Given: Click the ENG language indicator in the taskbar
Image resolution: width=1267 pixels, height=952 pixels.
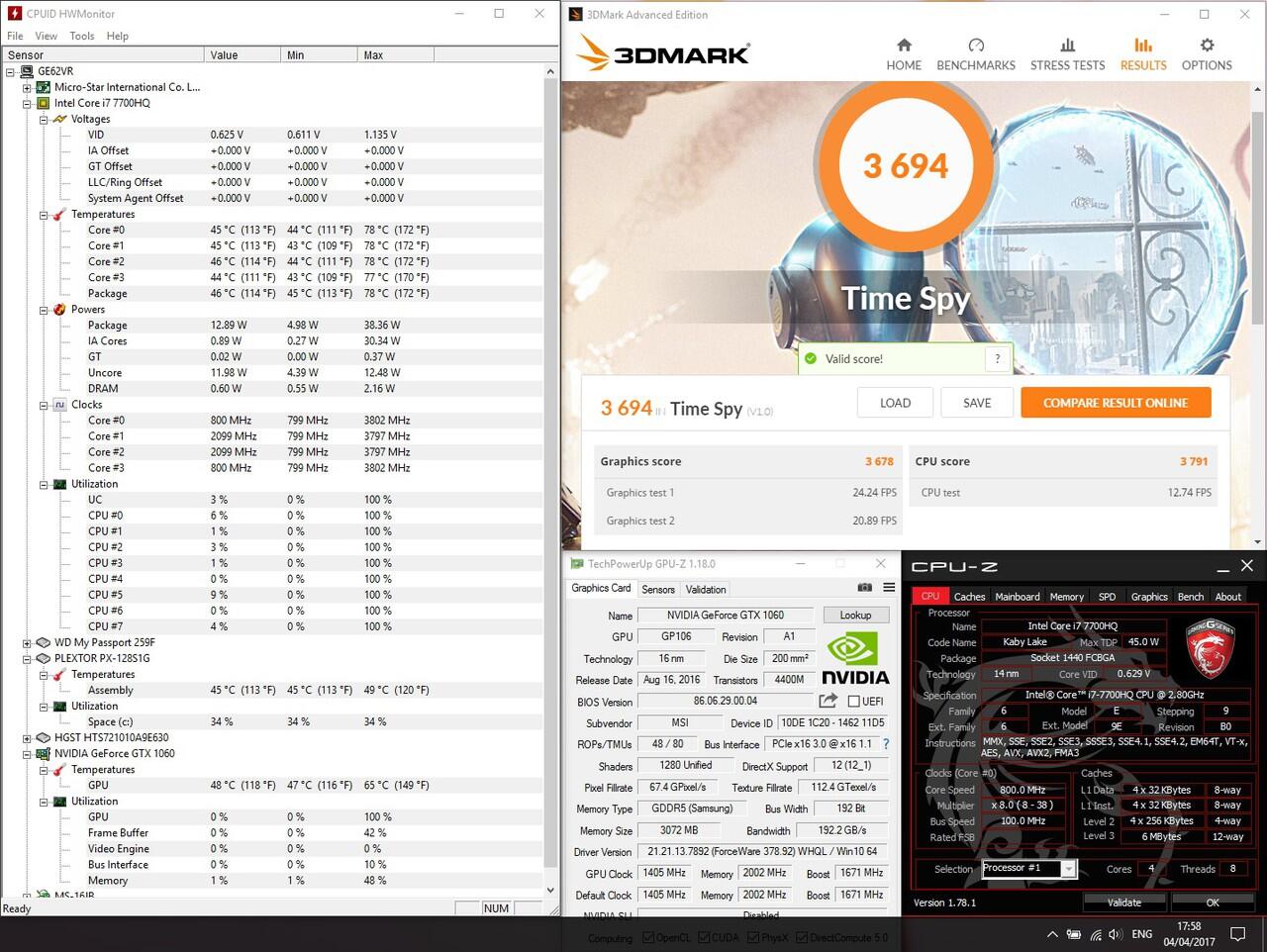Looking at the screenshot, I should click(x=1141, y=934).
